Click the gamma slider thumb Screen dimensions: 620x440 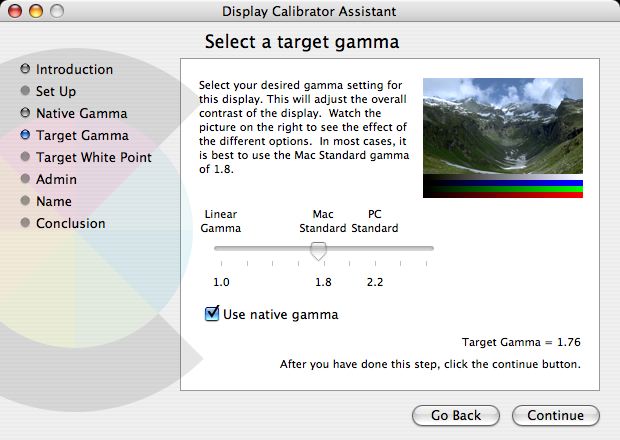[318, 251]
